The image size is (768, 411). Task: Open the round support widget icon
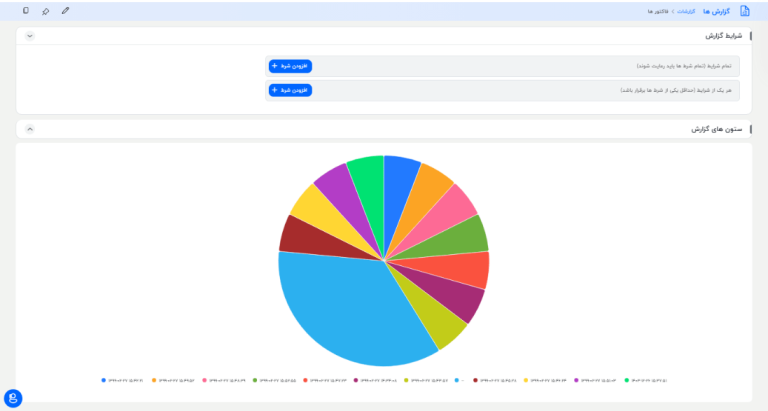click(13, 398)
